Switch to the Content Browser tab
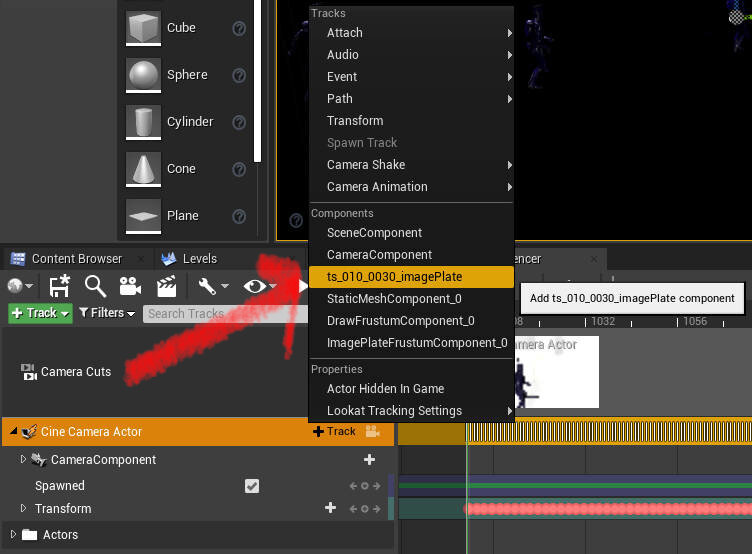This screenshot has height=554, width=752. [76, 259]
